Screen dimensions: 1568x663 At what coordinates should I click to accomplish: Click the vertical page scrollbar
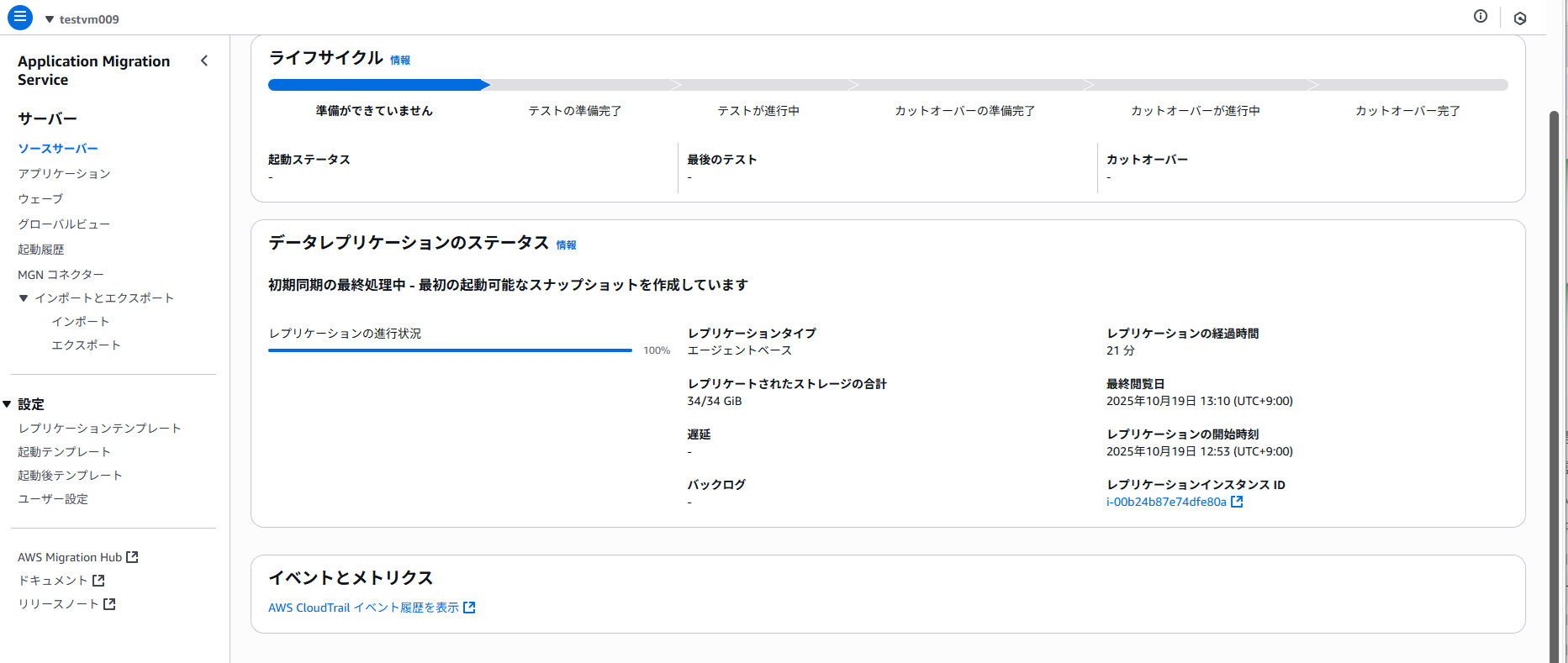click(x=1555, y=387)
